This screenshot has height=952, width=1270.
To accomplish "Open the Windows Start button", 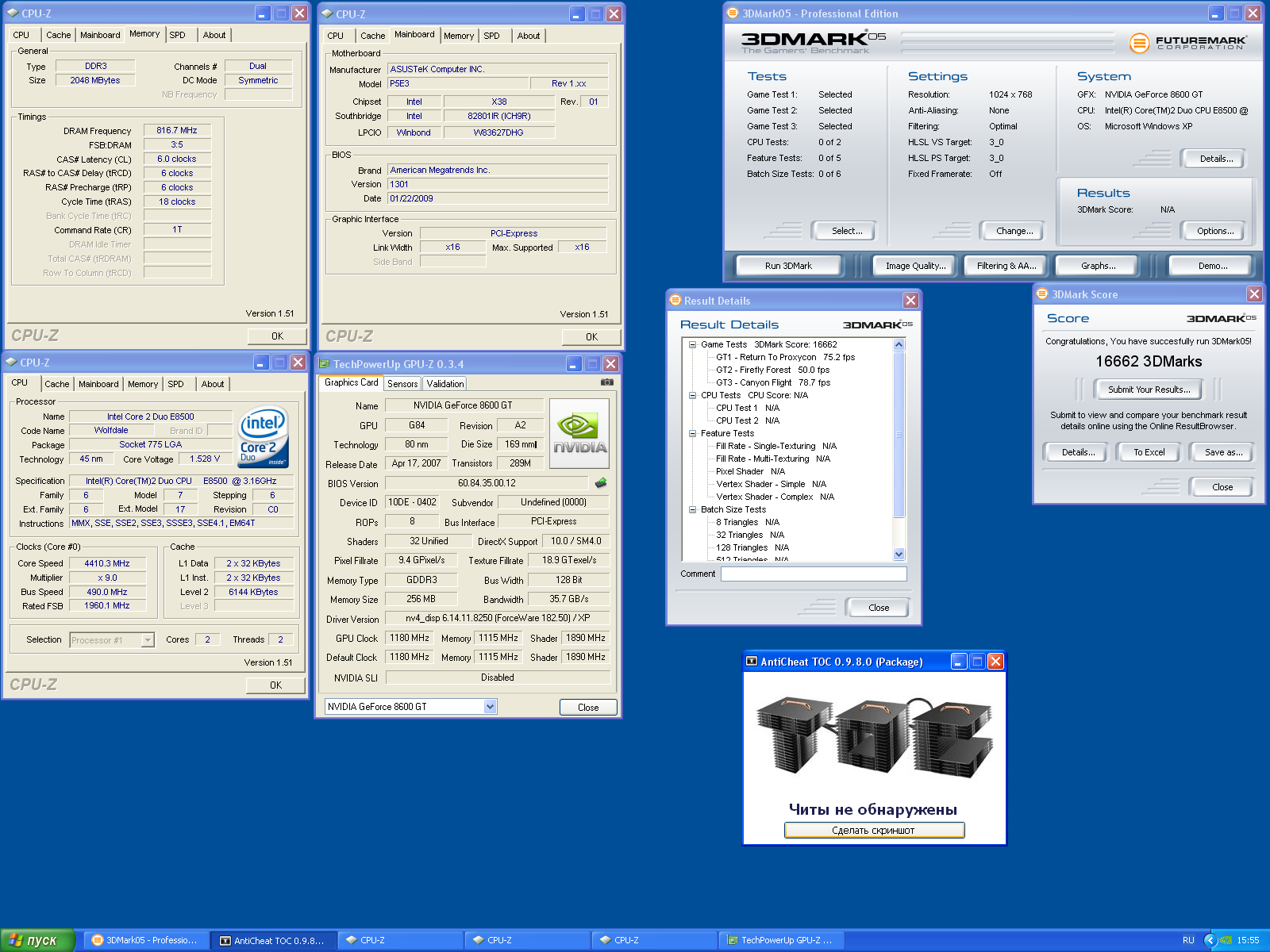I will click(37, 940).
